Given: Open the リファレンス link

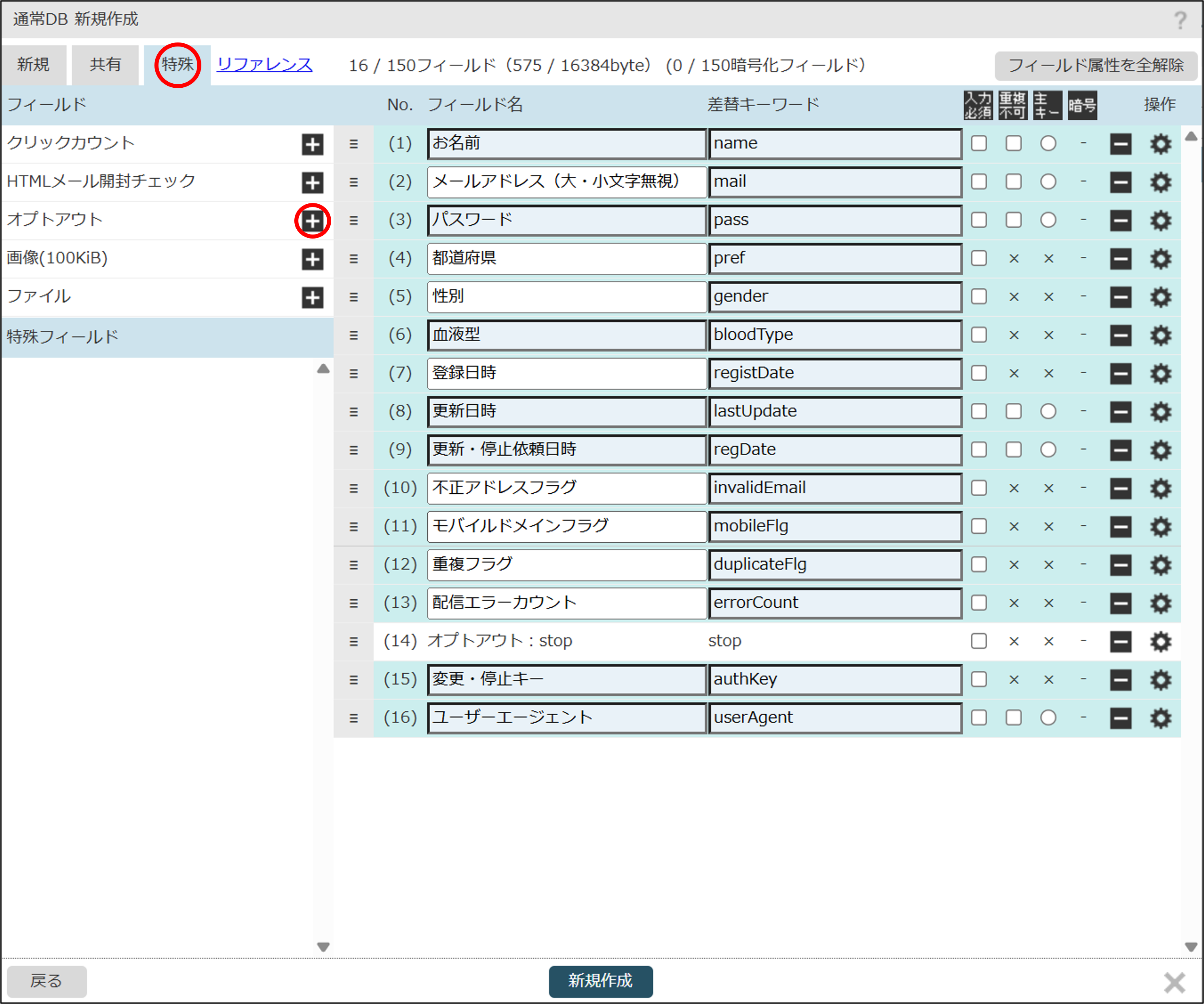Looking at the screenshot, I should pyautogui.click(x=264, y=65).
